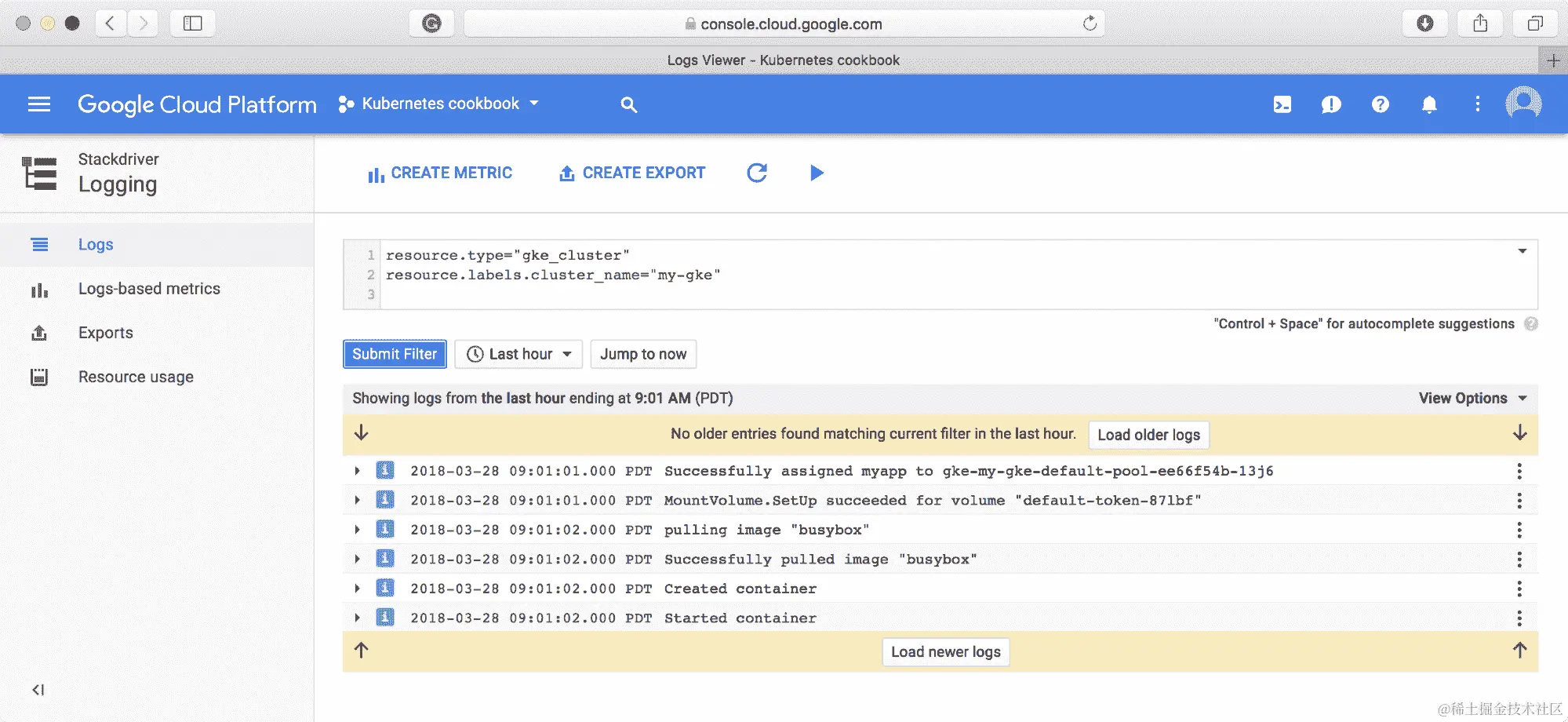Show all tabs overview in Safari
The image size is (1568, 722).
1535,24
